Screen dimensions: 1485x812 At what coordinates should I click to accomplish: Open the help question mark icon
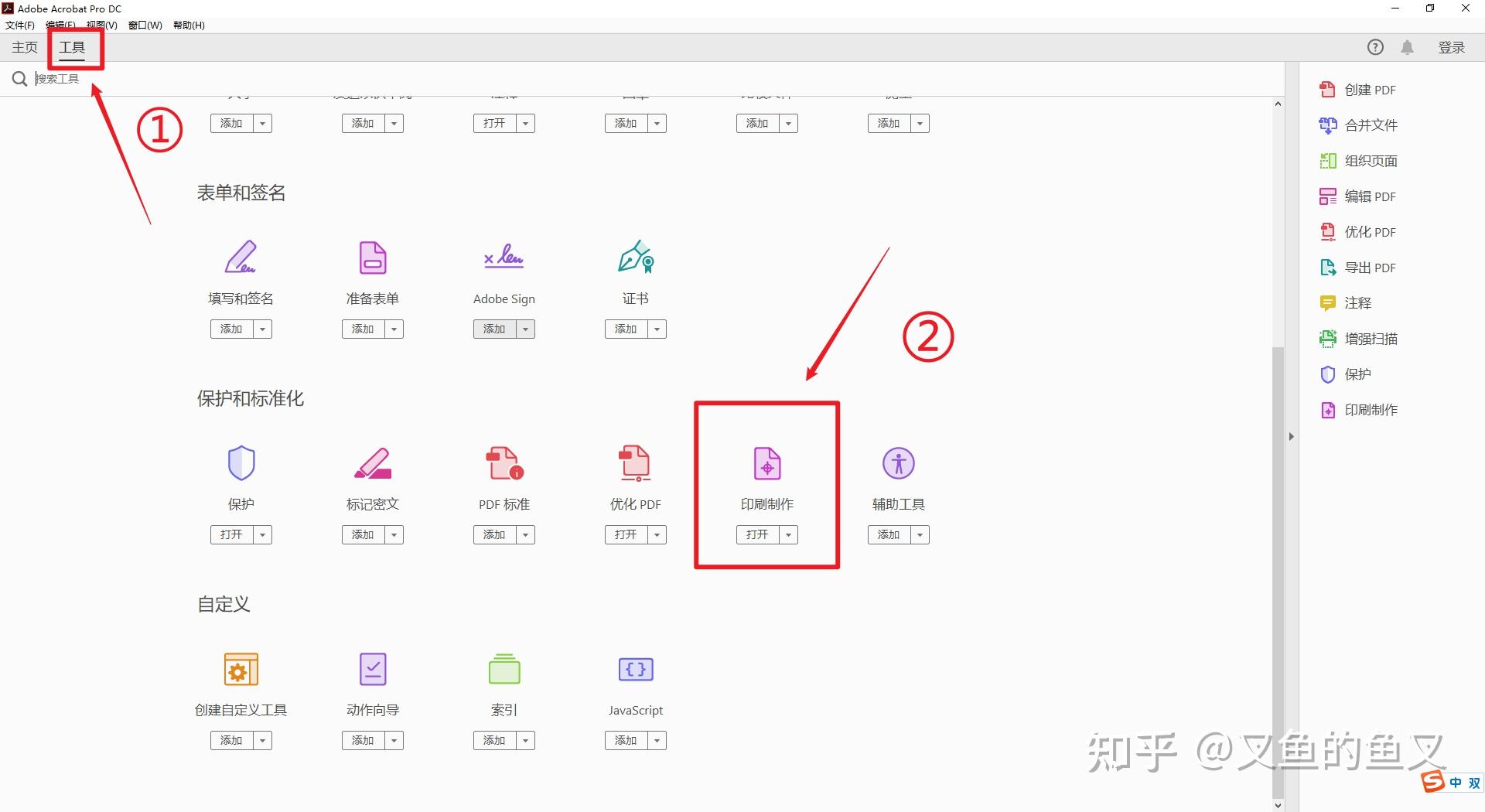click(x=1375, y=47)
